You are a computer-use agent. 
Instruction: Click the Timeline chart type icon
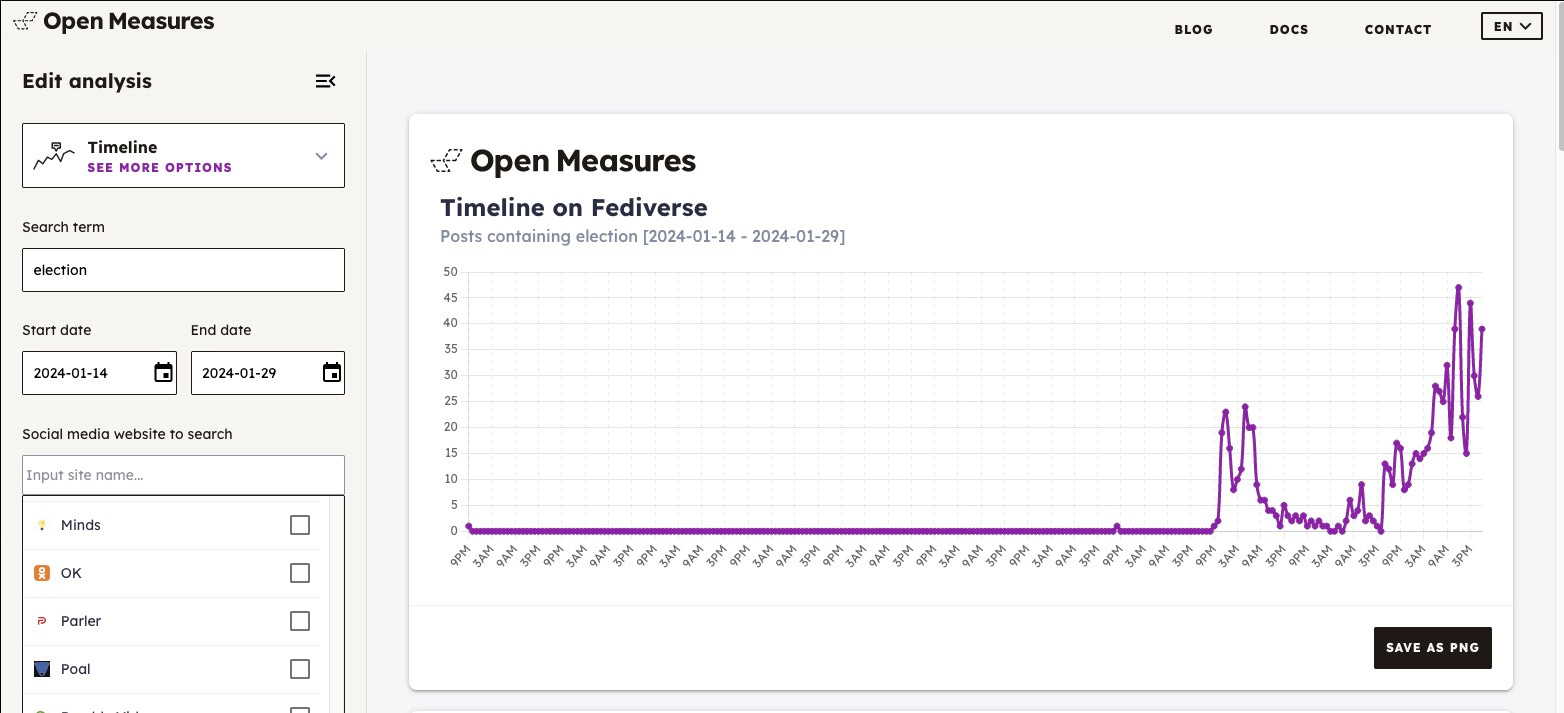(54, 155)
